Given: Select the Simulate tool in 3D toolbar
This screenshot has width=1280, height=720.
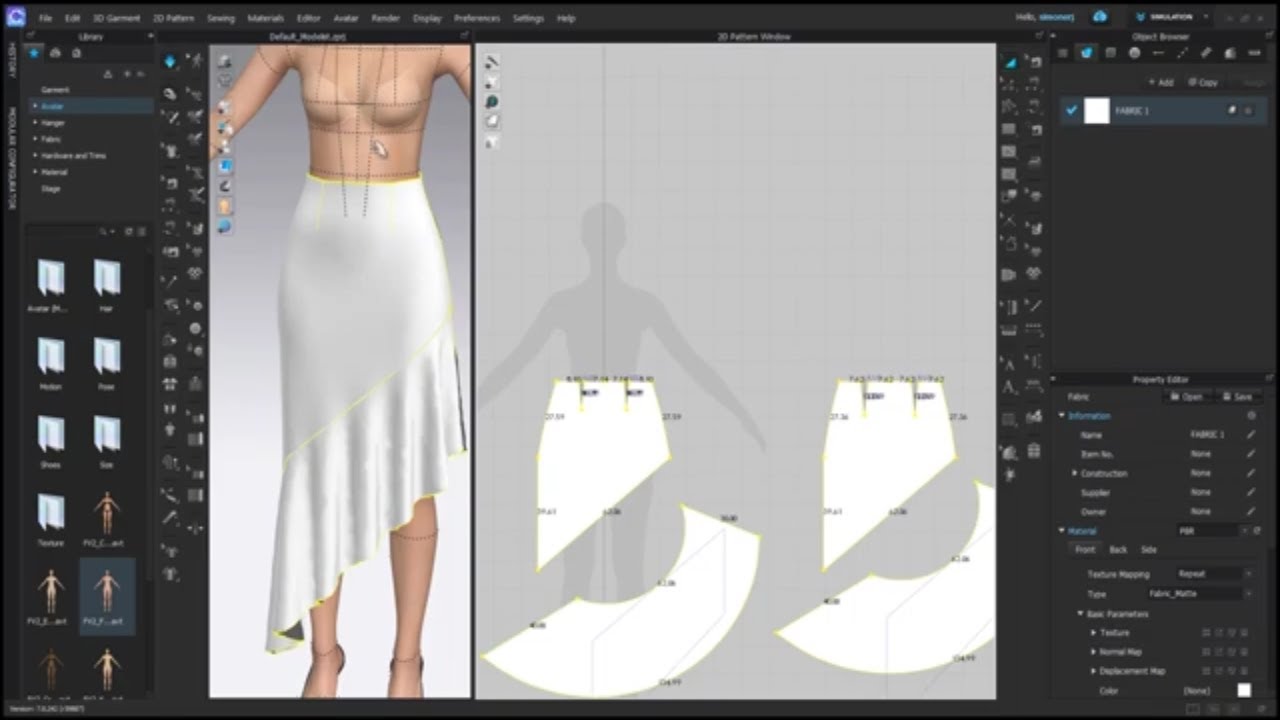Looking at the screenshot, I should (x=170, y=61).
